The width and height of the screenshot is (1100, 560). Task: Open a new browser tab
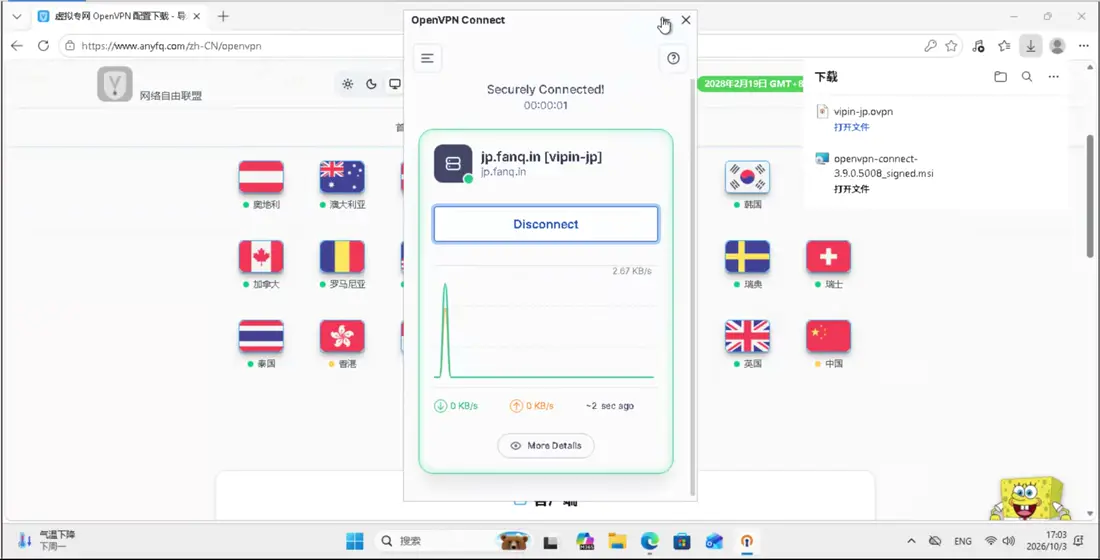click(223, 16)
